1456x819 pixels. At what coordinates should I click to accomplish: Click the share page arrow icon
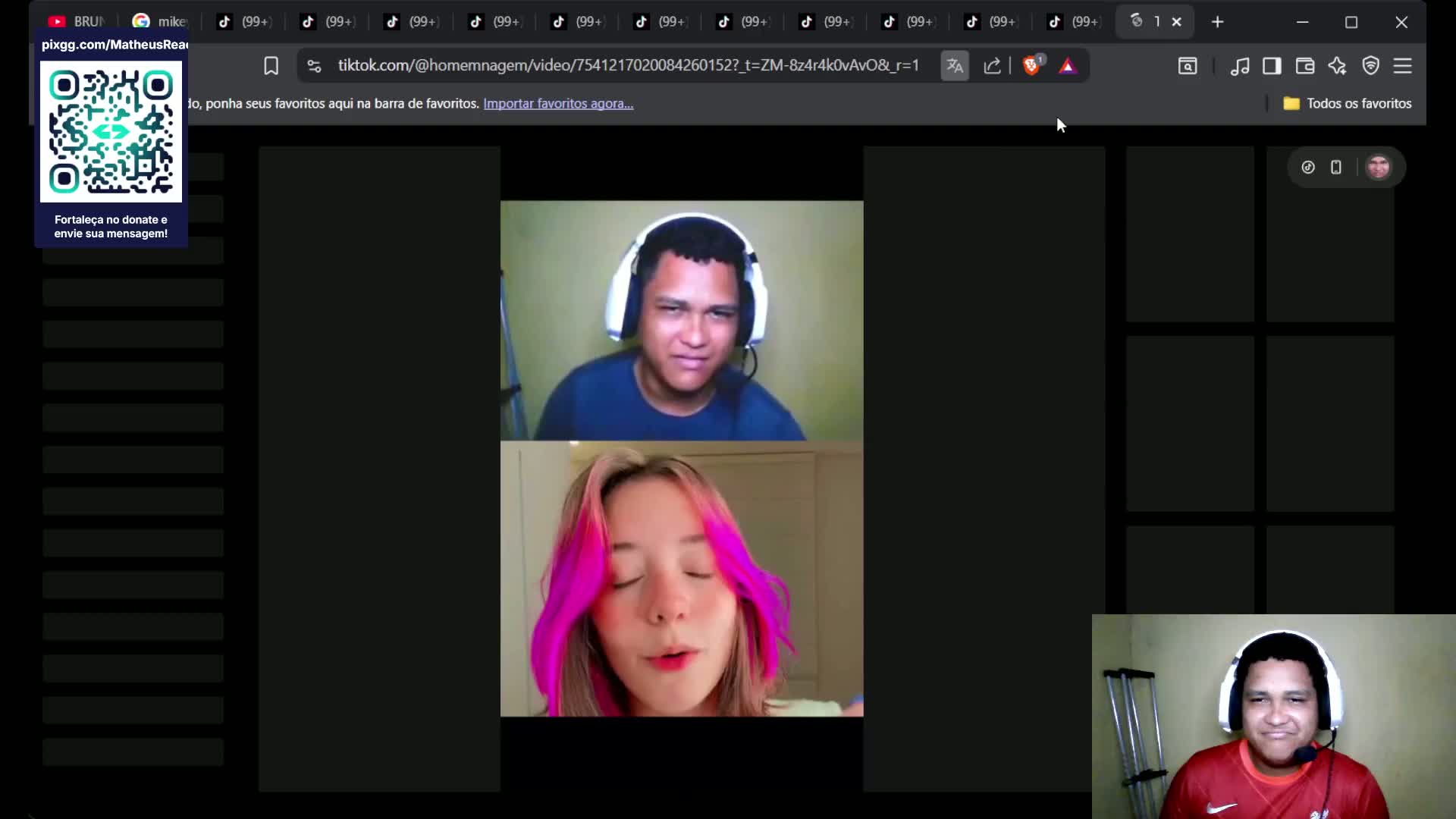pyautogui.click(x=992, y=66)
